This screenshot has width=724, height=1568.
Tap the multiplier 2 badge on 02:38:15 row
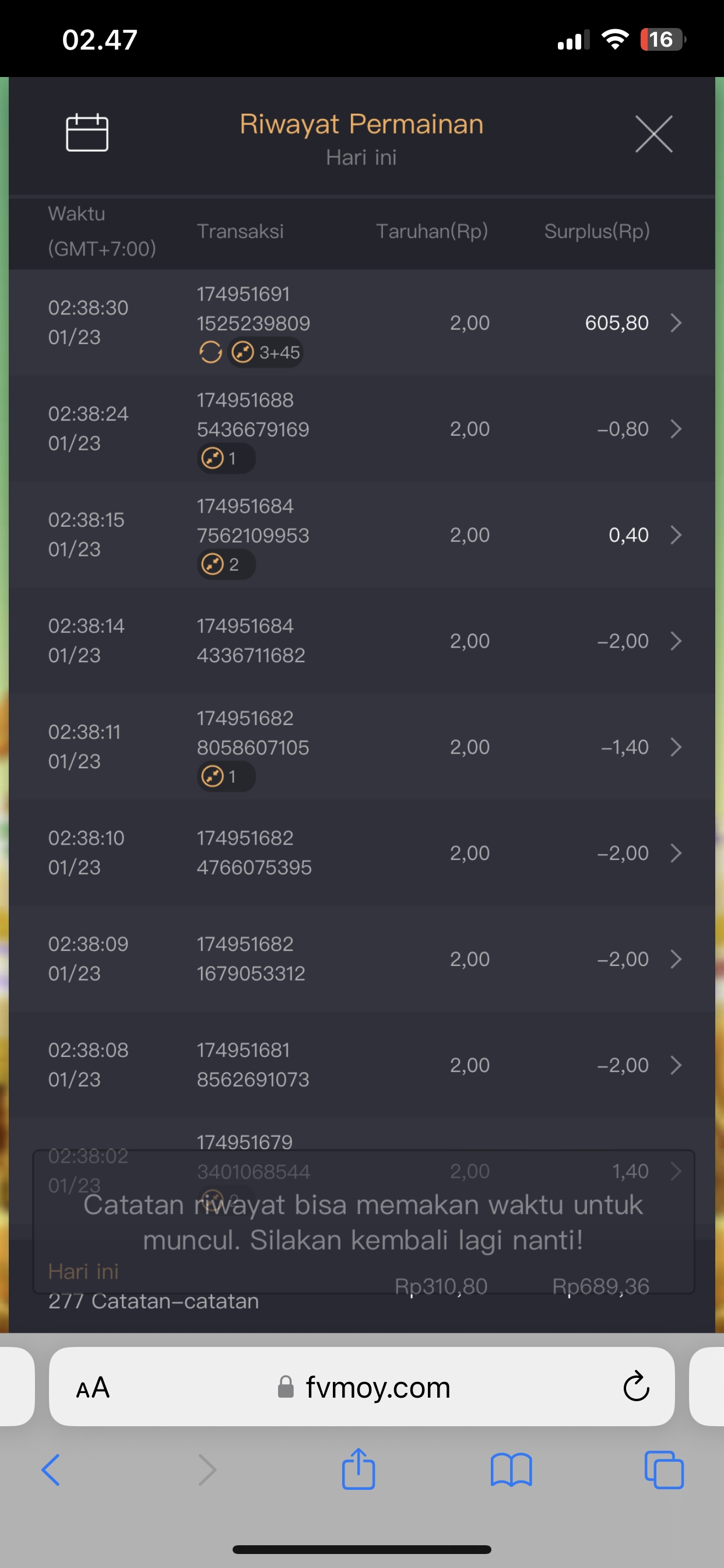pyautogui.click(x=226, y=564)
